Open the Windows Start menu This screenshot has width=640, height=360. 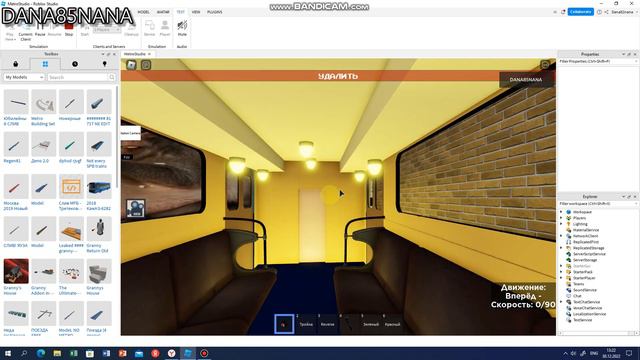pos(8,353)
